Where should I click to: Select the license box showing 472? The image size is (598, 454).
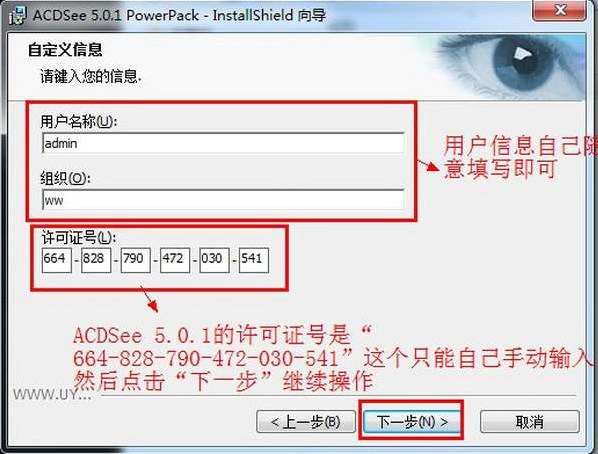pos(175,260)
